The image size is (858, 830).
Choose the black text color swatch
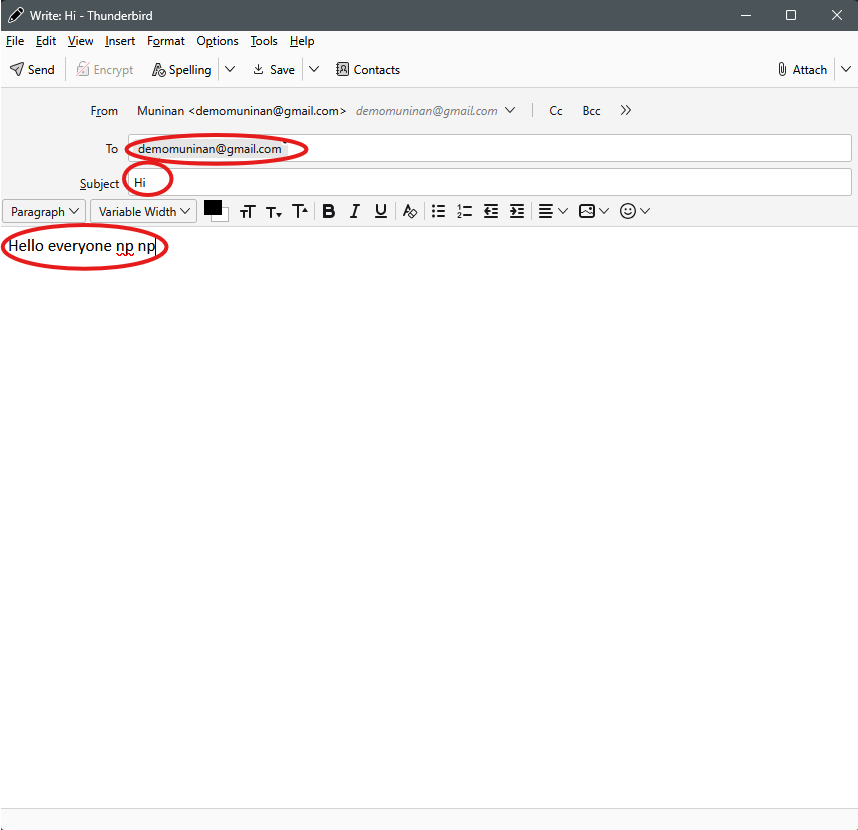click(x=212, y=208)
